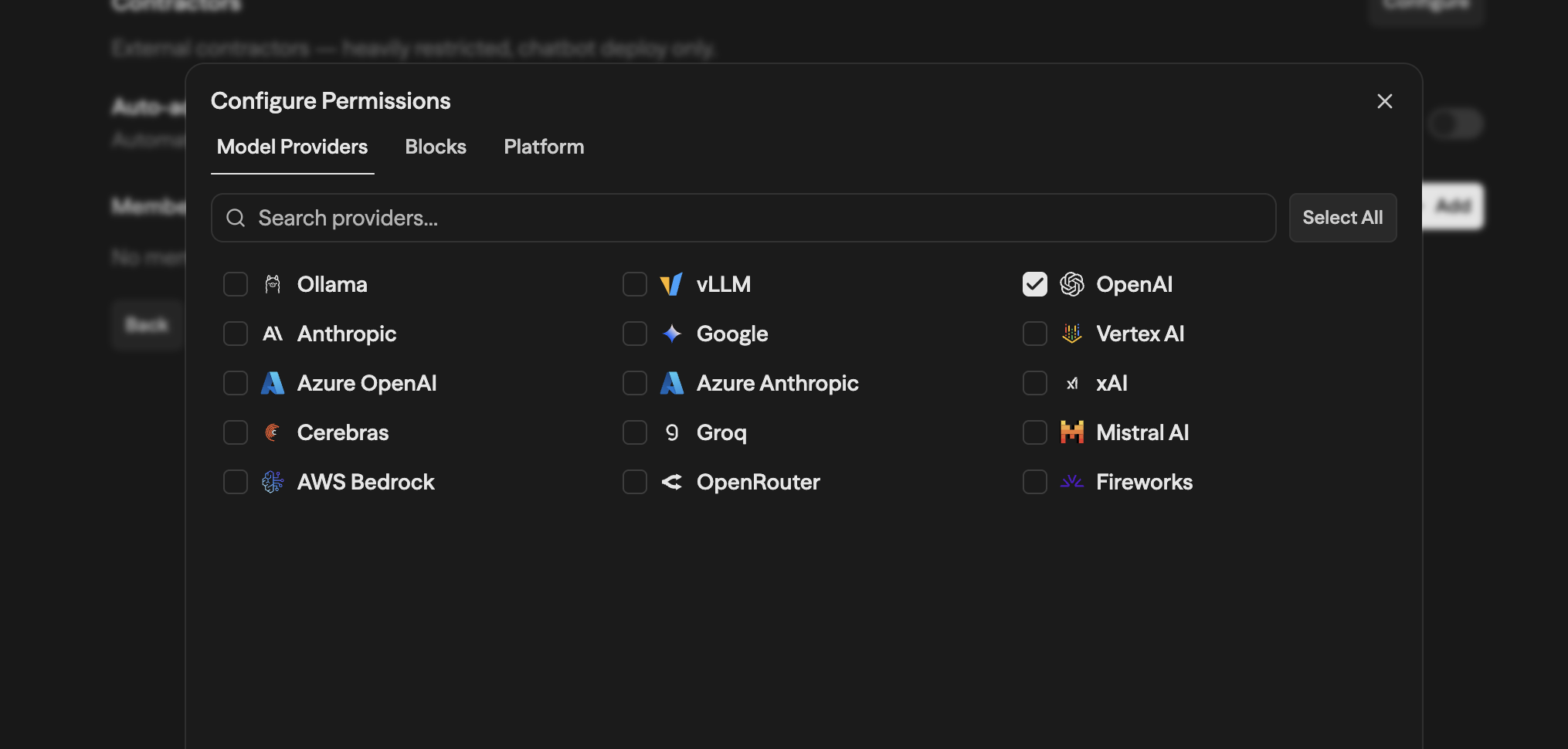Open the Platform tab
The height and width of the screenshot is (749, 1568).
(x=544, y=147)
